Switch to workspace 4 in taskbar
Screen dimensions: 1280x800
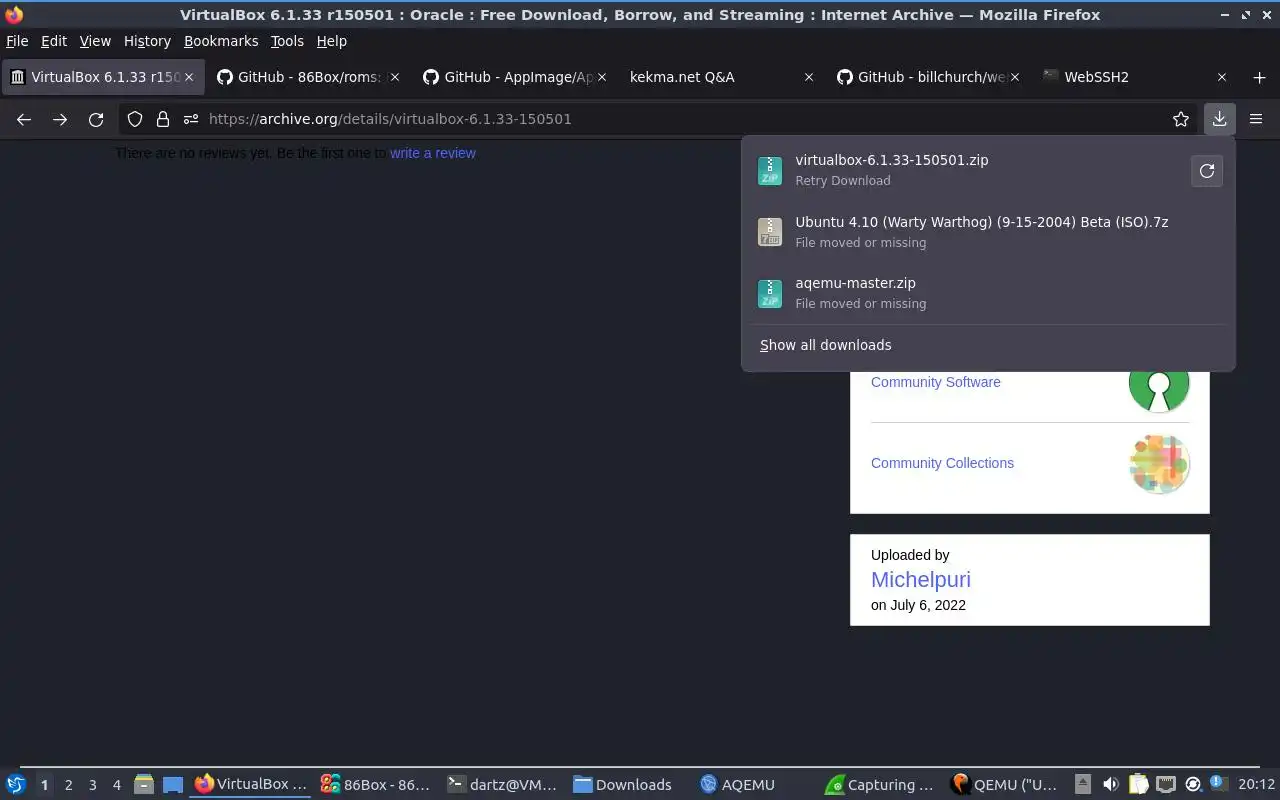point(117,785)
